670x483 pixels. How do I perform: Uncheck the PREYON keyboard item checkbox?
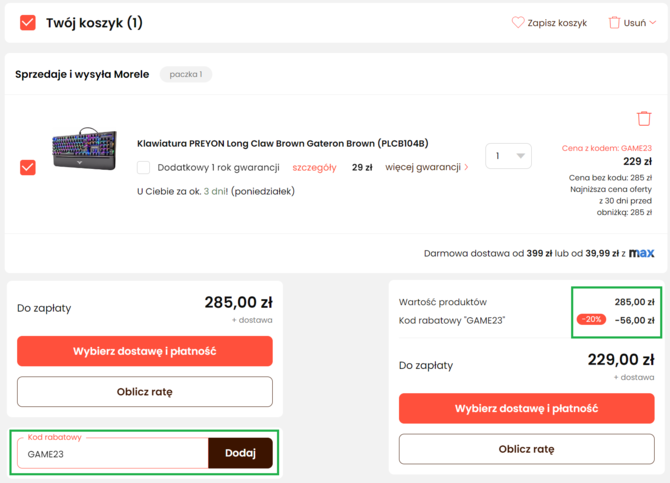pyautogui.click(x=28, y=167)
